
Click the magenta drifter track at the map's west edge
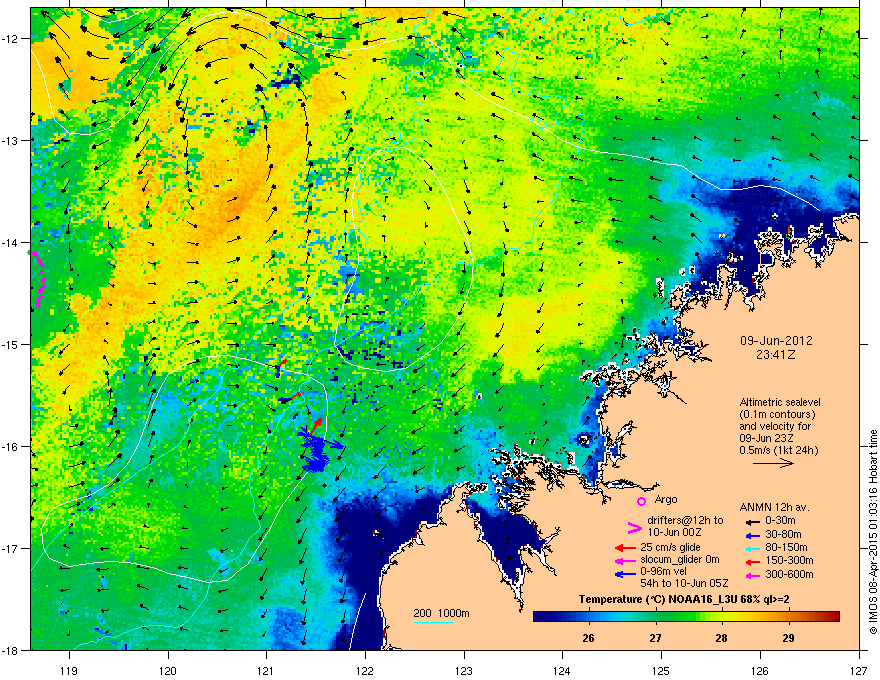tap(38, 279)
